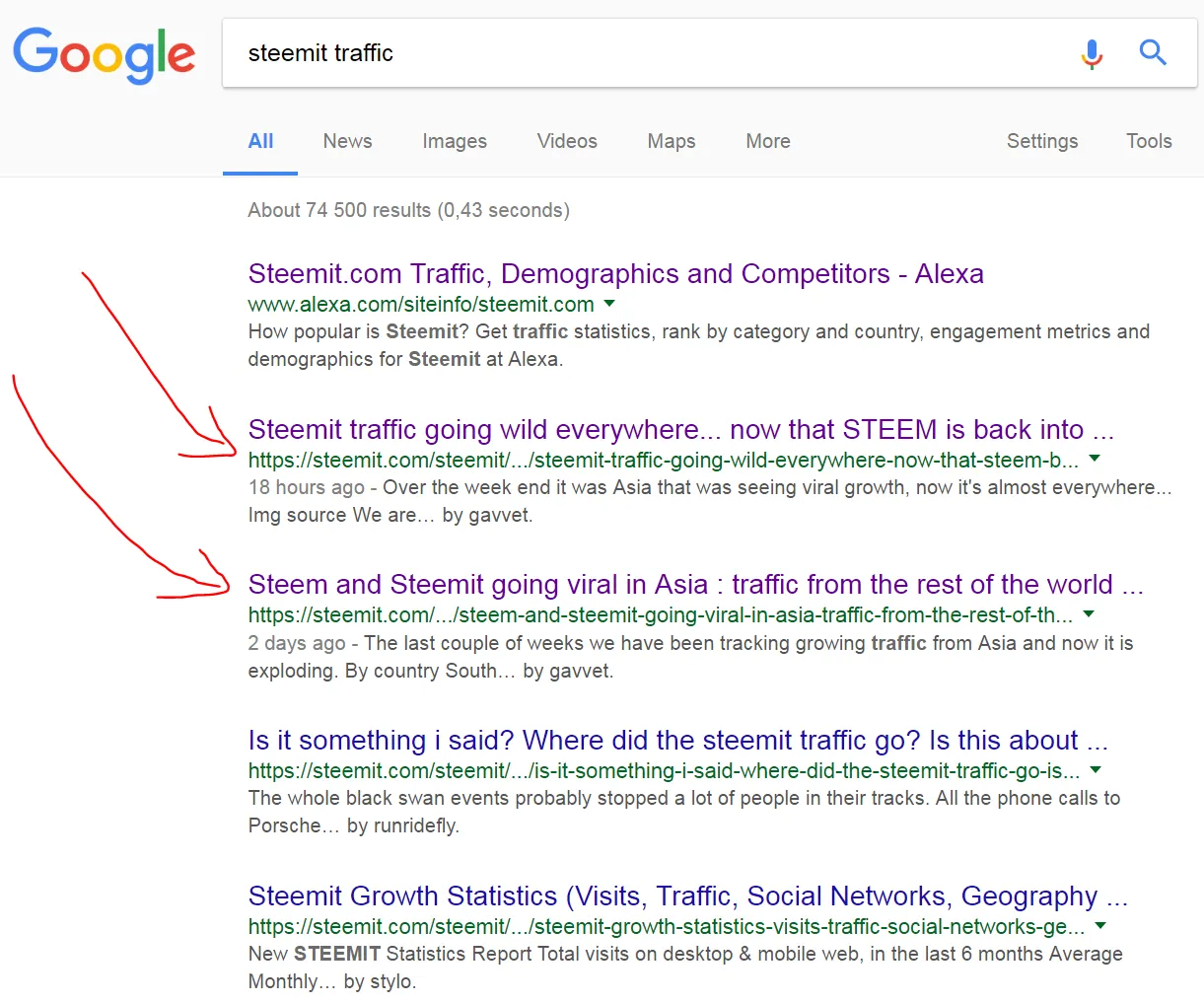Click 'About 74 500 results' count text
This screenshot has height=1003, width=1204.
(408, 210)
